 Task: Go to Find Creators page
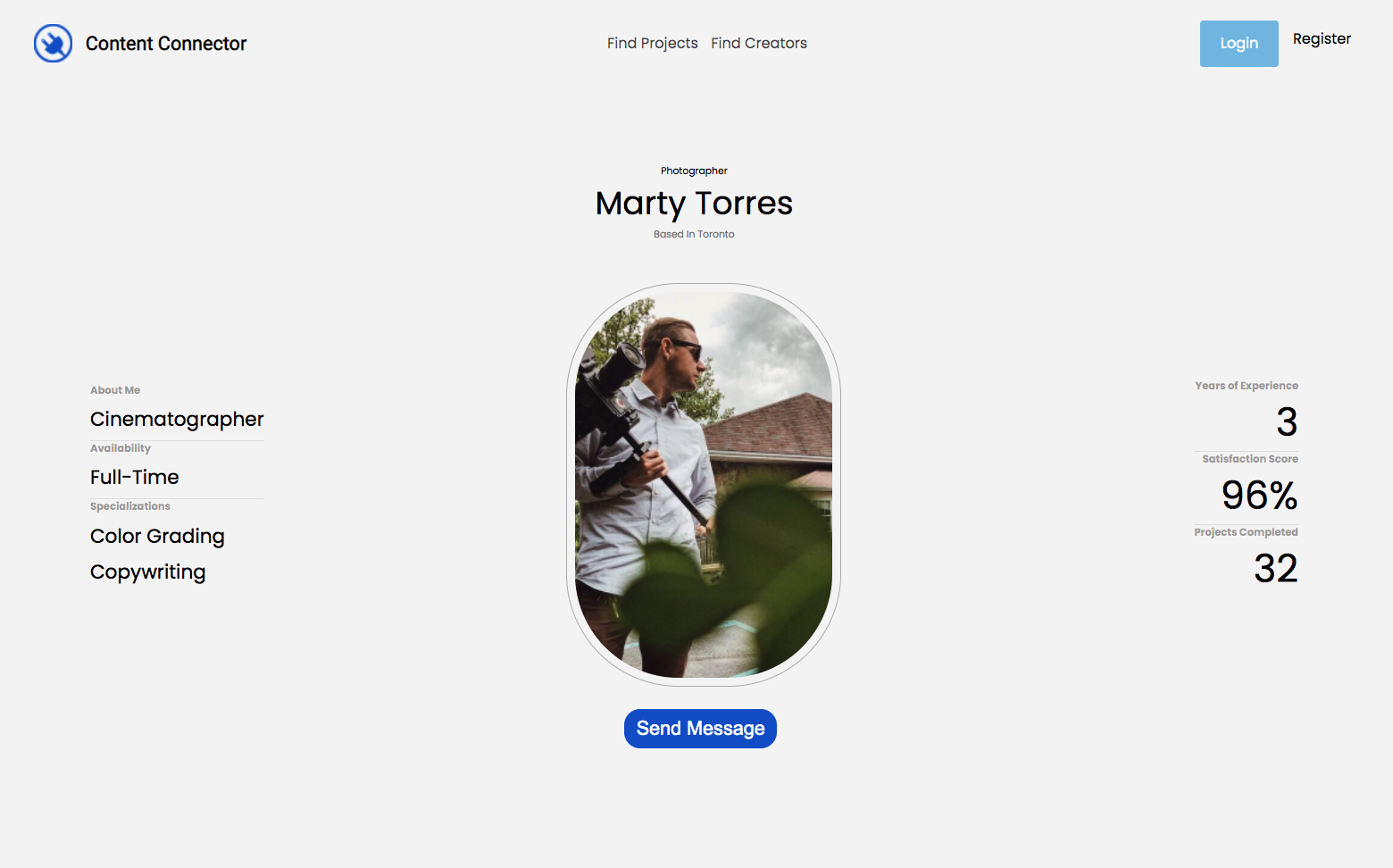(759, 43)
